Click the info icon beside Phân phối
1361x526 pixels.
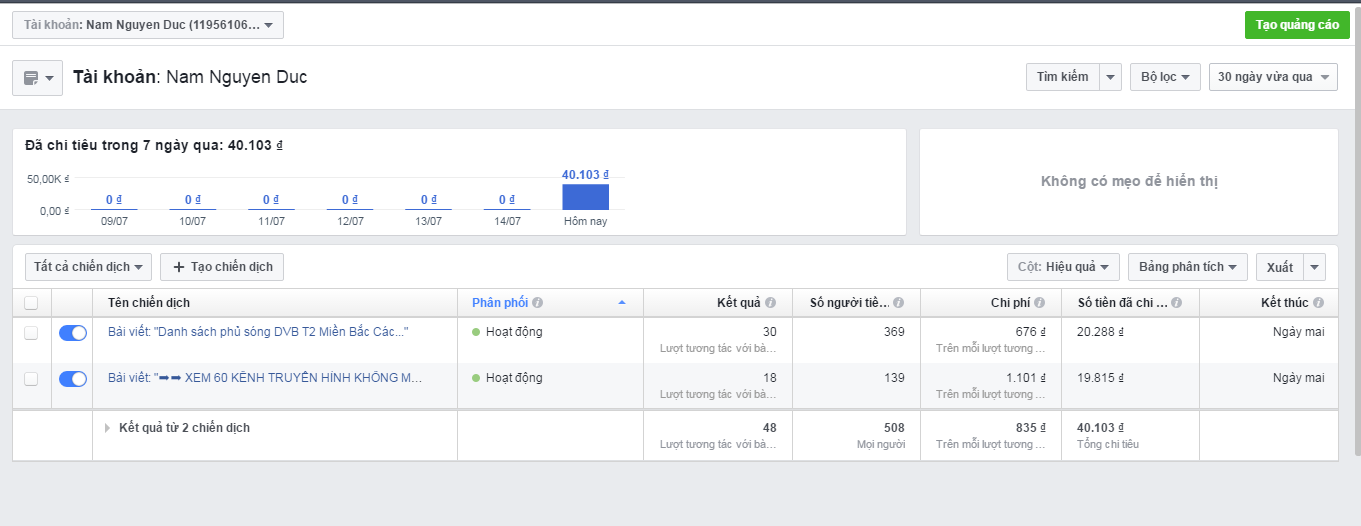538,303
